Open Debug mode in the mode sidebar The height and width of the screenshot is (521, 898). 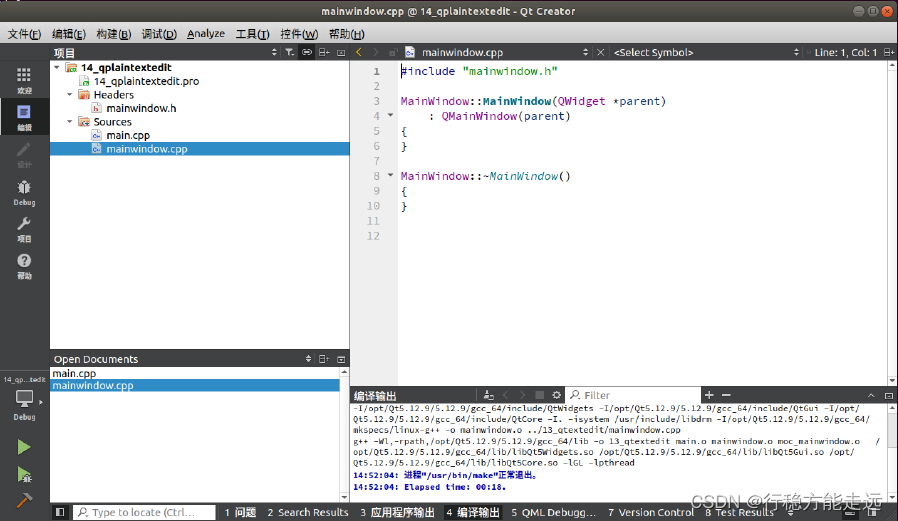pos(24,192)
